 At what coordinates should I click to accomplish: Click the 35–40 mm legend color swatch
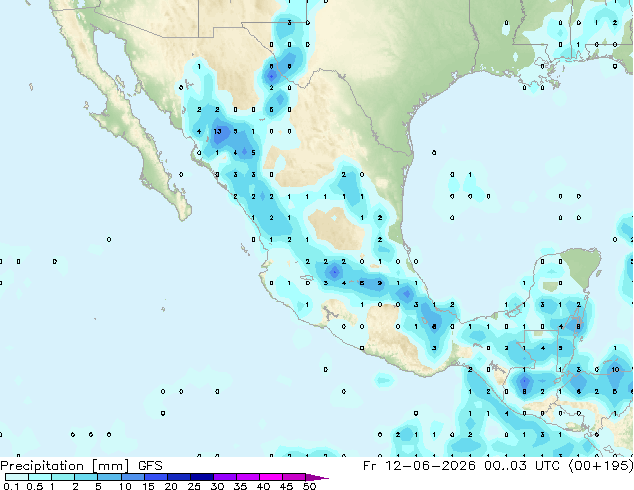[x=248, y=477]
